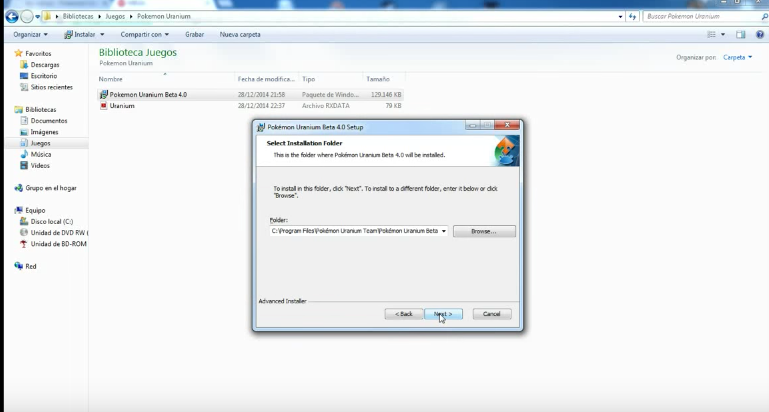Change the view mode icon
Viewport: 769px width, 412px height.
tap(711, 34)
